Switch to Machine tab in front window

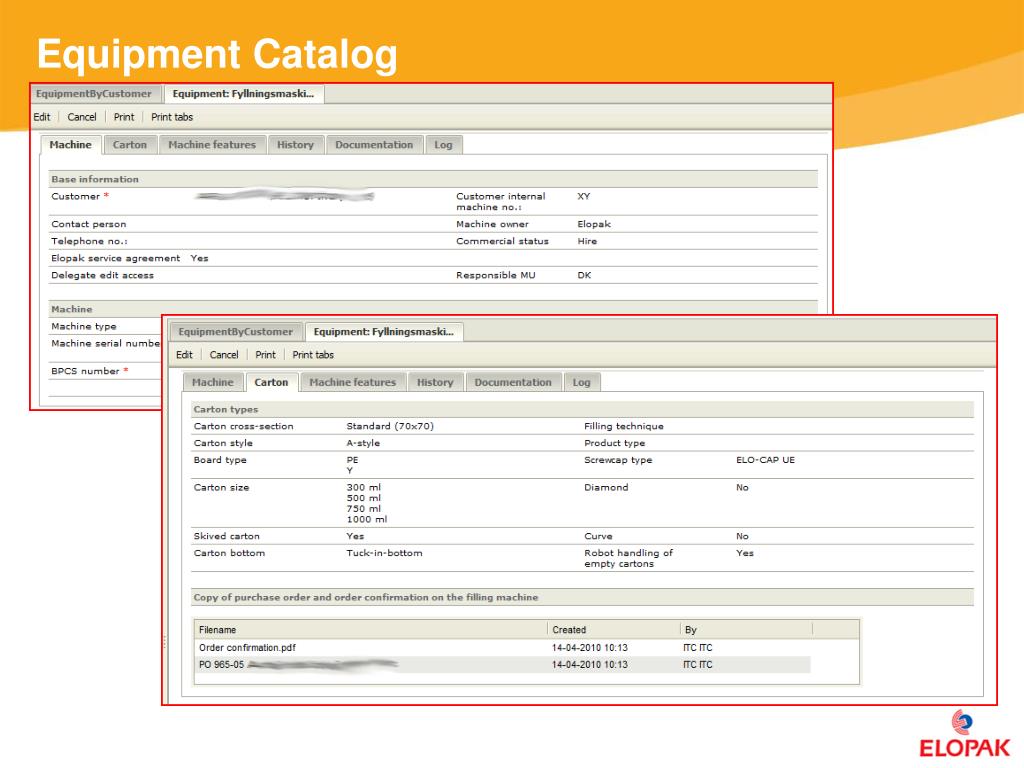coord(213,383)
